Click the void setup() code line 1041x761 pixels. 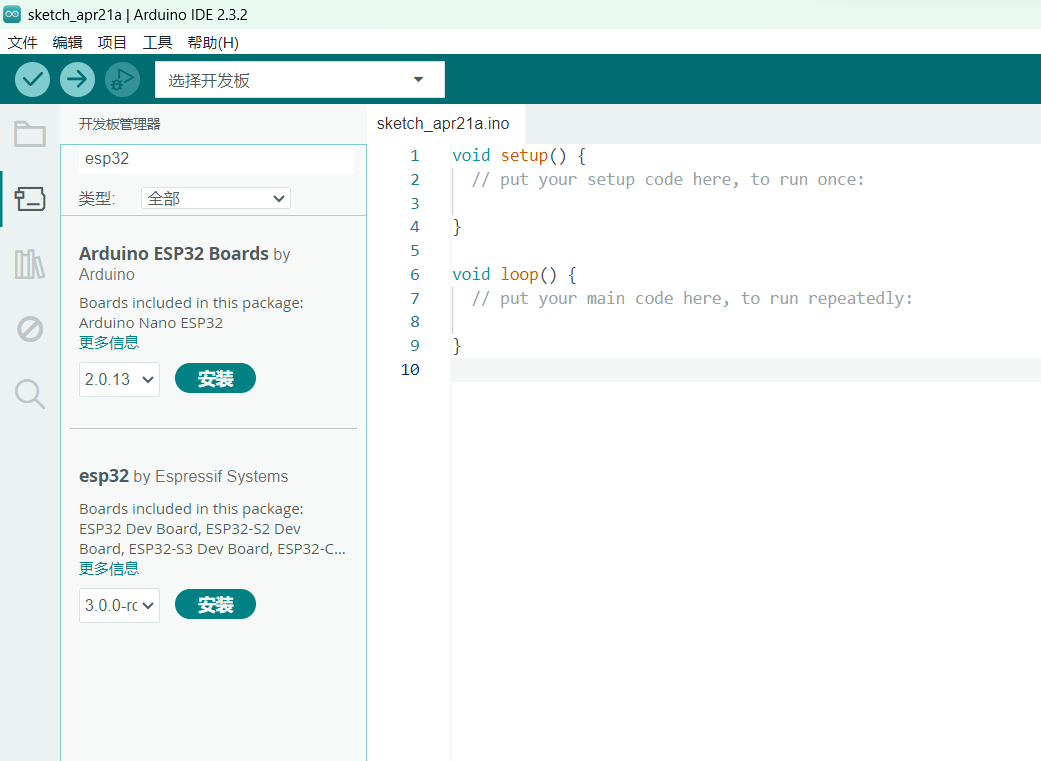click(x=519, y=155)
